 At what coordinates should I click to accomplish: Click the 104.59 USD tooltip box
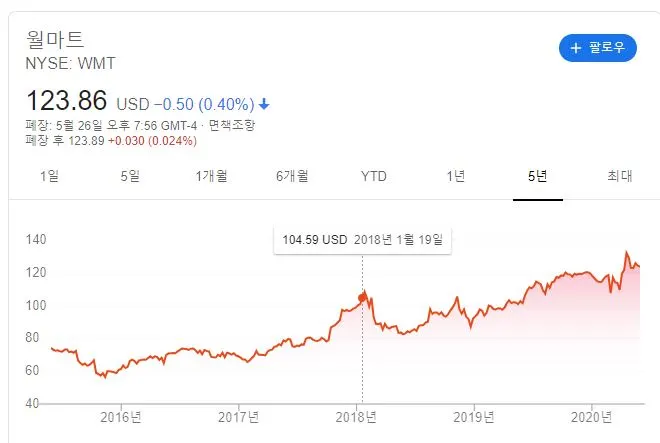(362, 240)
